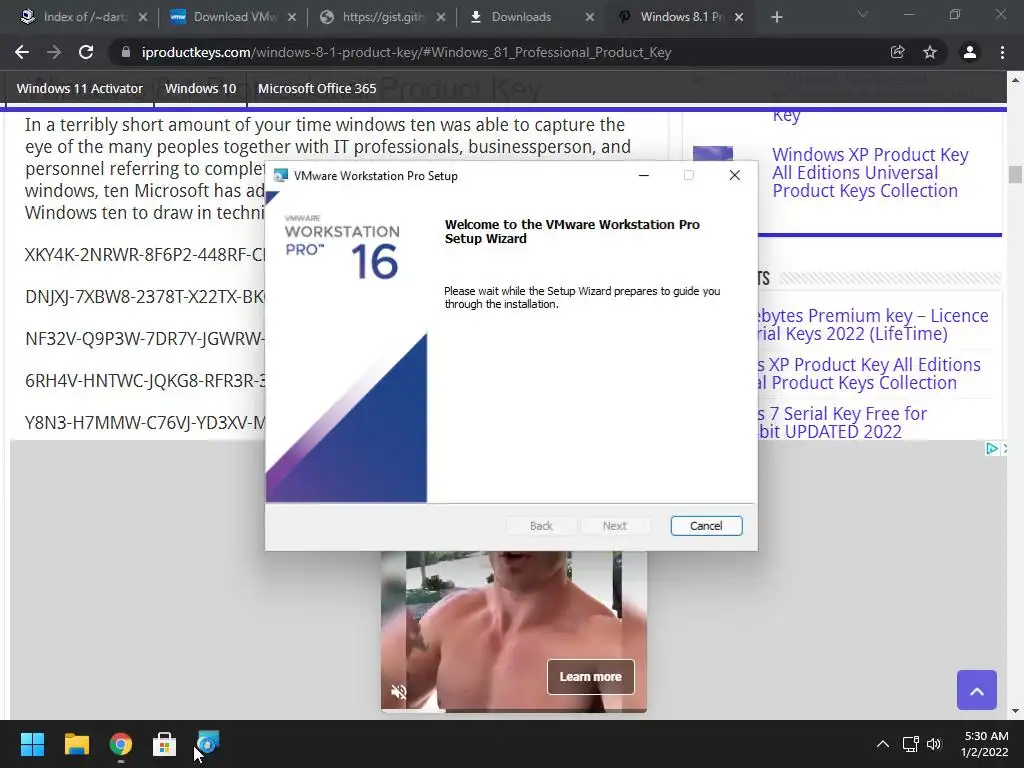Screen dimensions: 1024x768
Task: Click Chrome back arrow button
Action: [x=22, y=52]
